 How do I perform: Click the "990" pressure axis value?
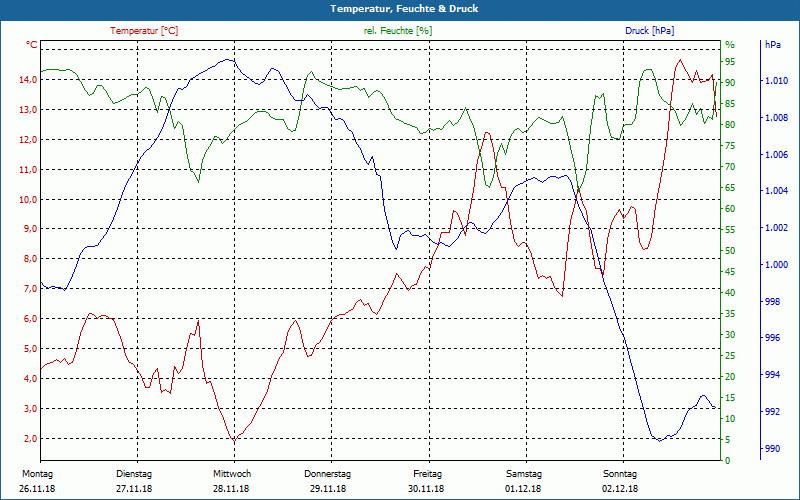(x=771, y=448)
